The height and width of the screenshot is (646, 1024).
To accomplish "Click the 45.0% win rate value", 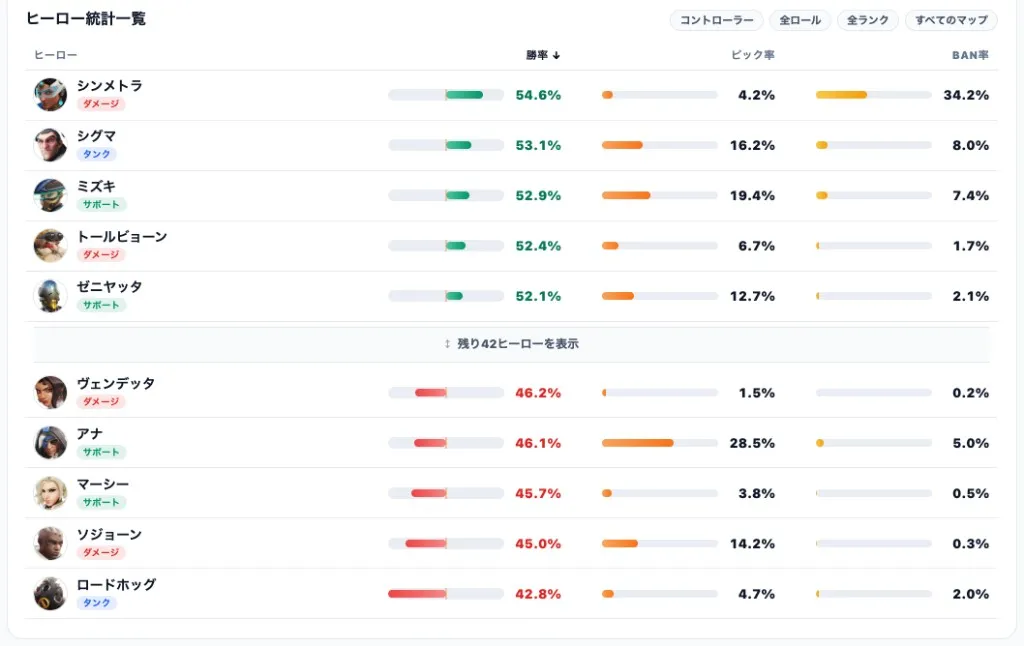I will pyautogui.click(x=538, y=543).
